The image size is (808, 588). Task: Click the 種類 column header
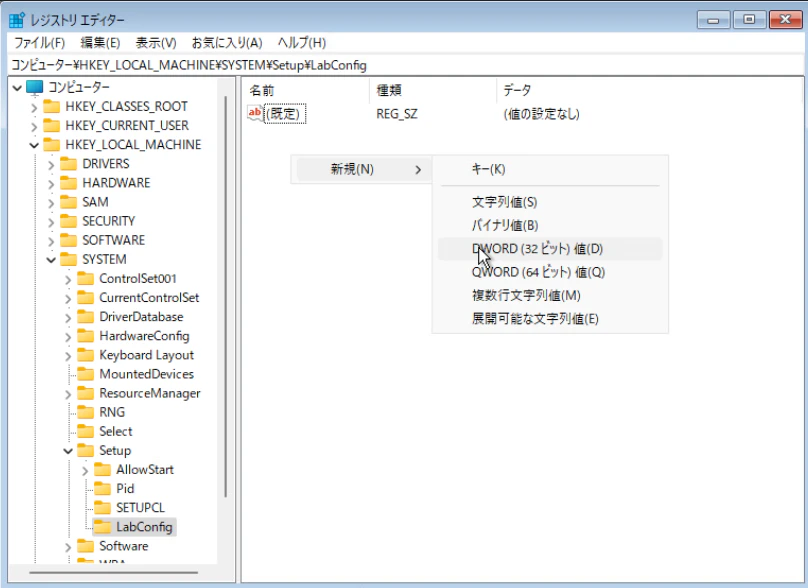tap(433, 91)
